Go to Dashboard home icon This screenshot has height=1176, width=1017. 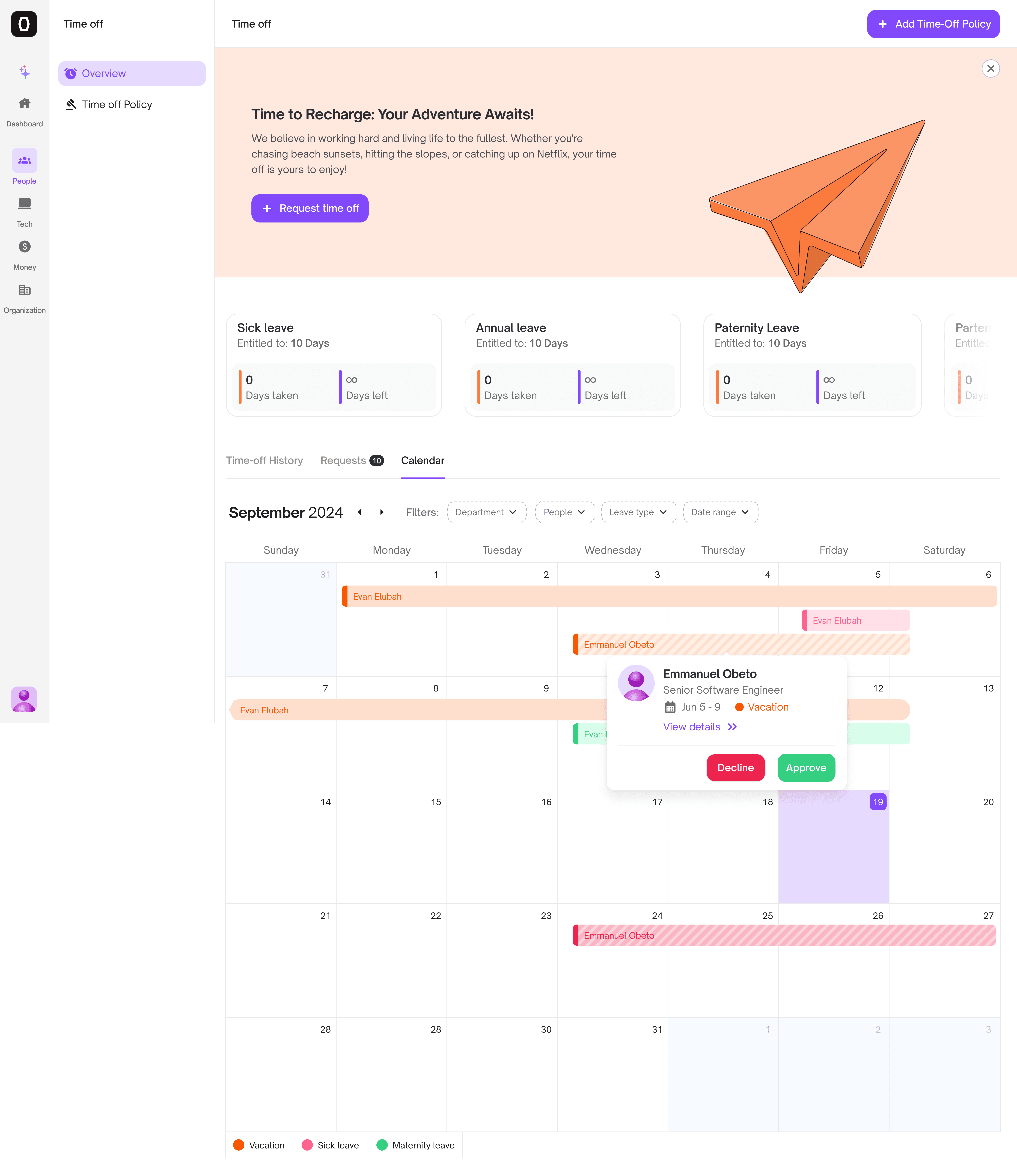point(24,103)
